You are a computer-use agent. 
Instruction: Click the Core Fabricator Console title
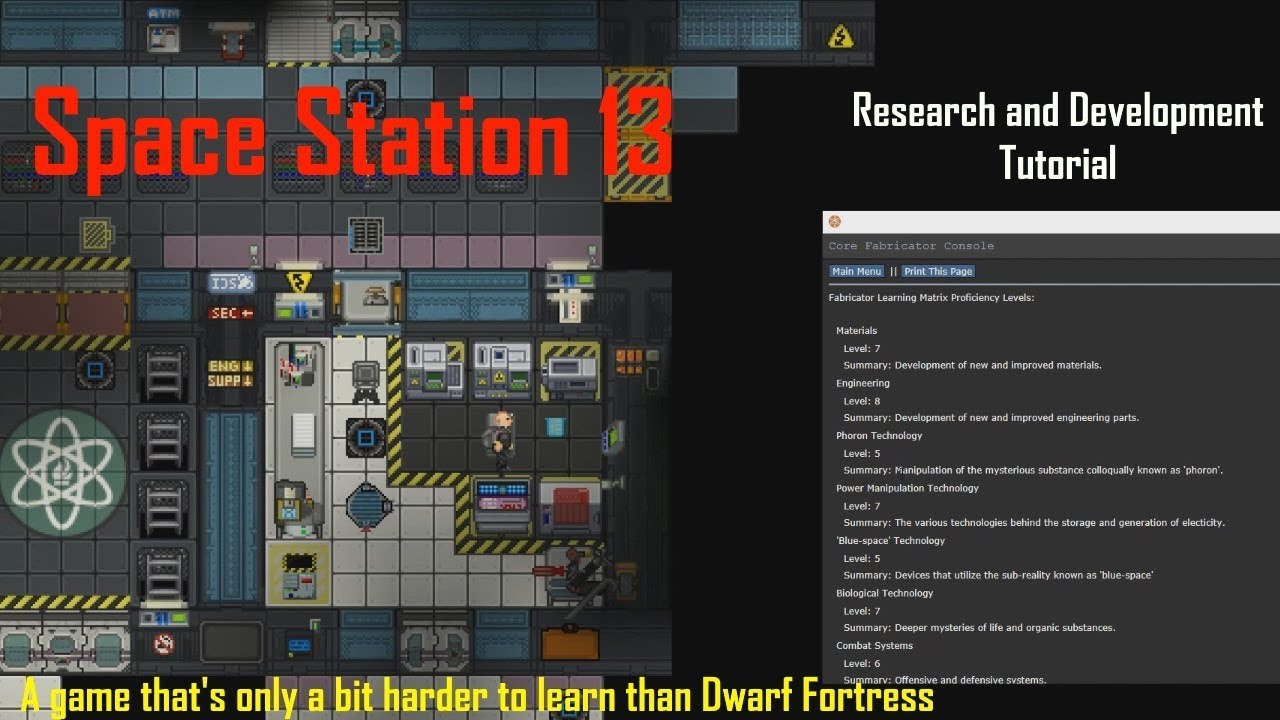(911, 246)
